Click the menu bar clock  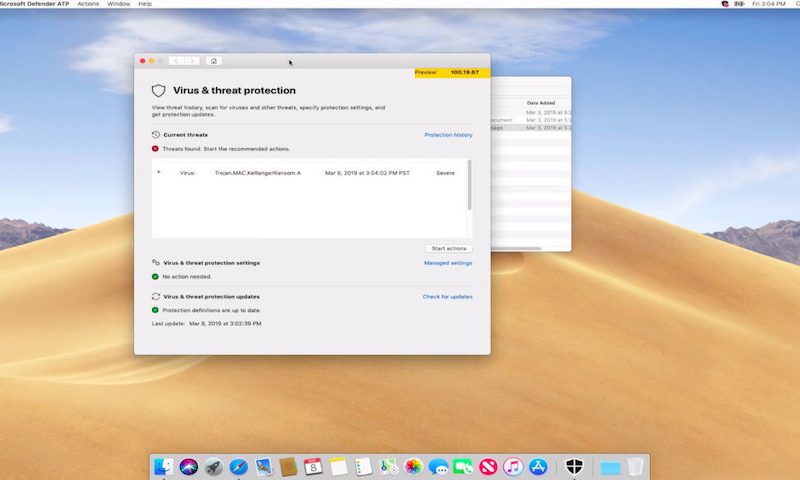coord(768,4)
